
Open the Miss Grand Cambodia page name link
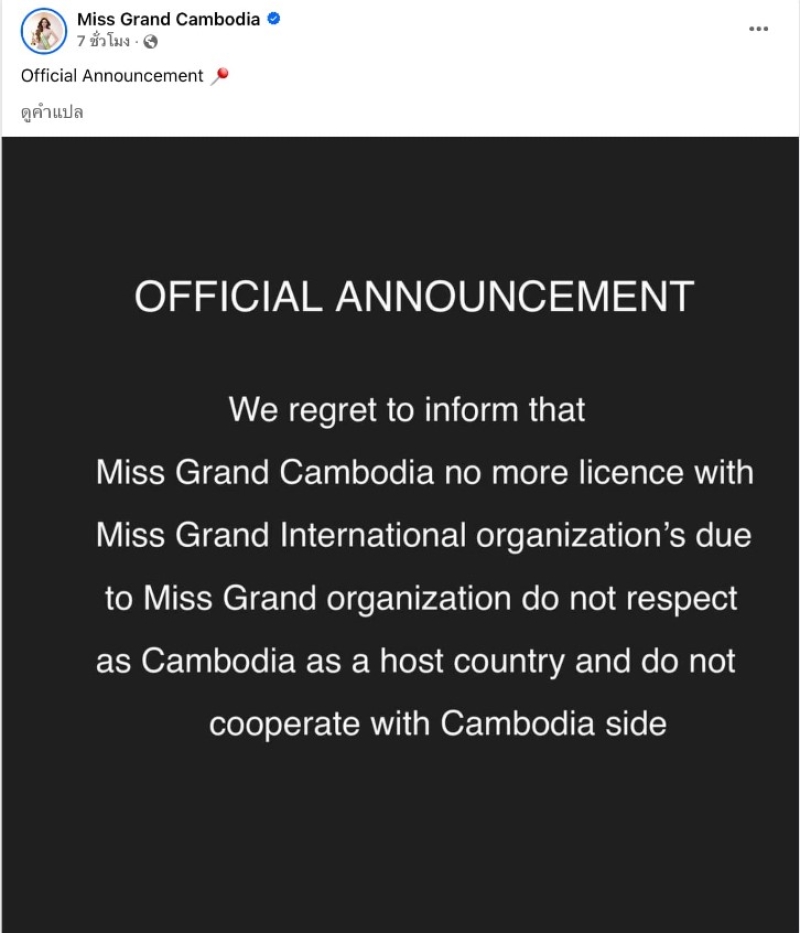(168, 19)
